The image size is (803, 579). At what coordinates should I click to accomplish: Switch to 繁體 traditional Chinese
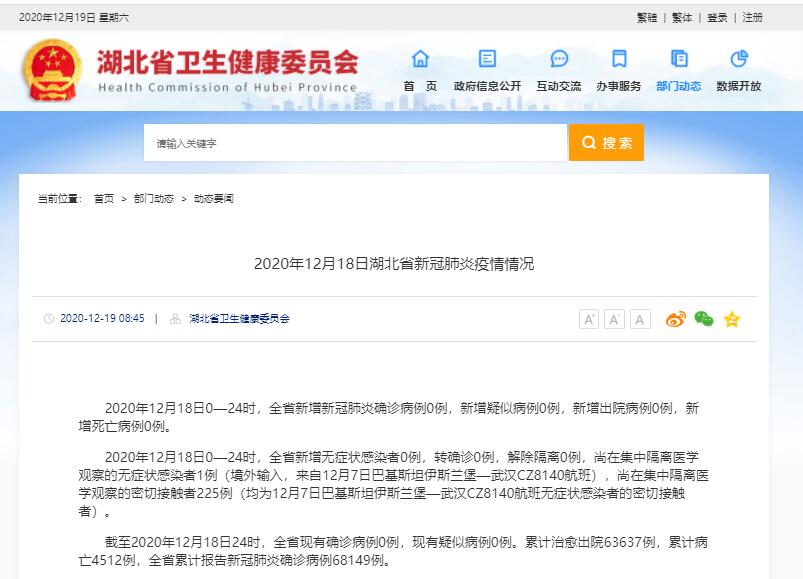(682, 18)
